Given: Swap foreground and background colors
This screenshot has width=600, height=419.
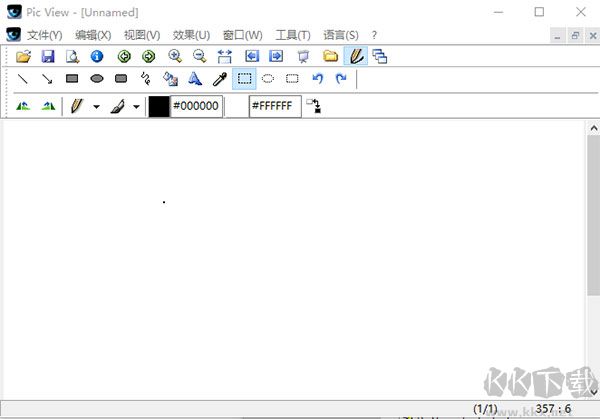Looking at the screenshot, I should click(314, 106).
